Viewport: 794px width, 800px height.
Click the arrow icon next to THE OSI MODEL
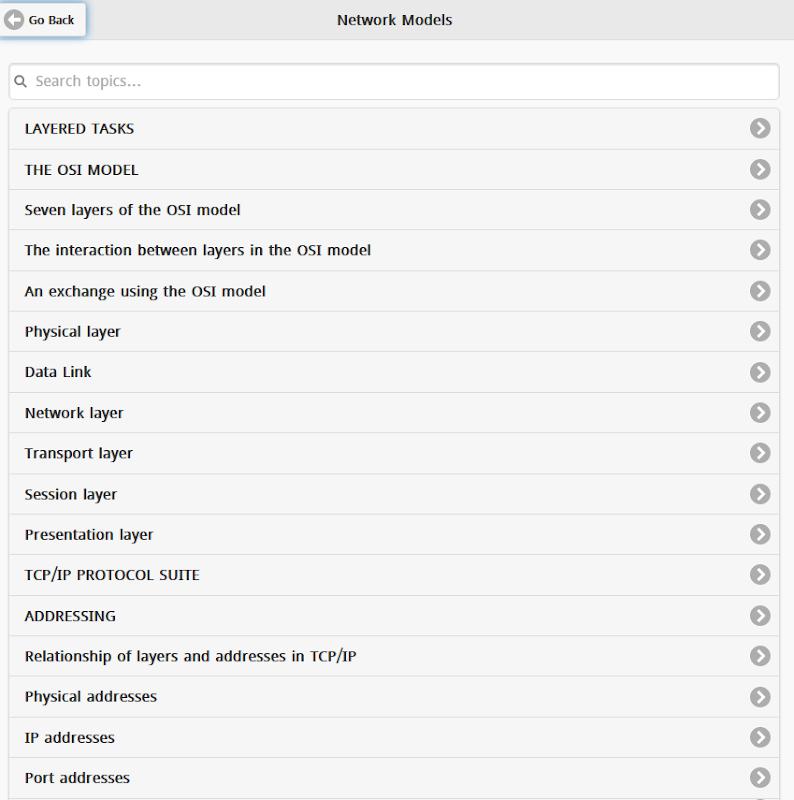coord(760,169)
